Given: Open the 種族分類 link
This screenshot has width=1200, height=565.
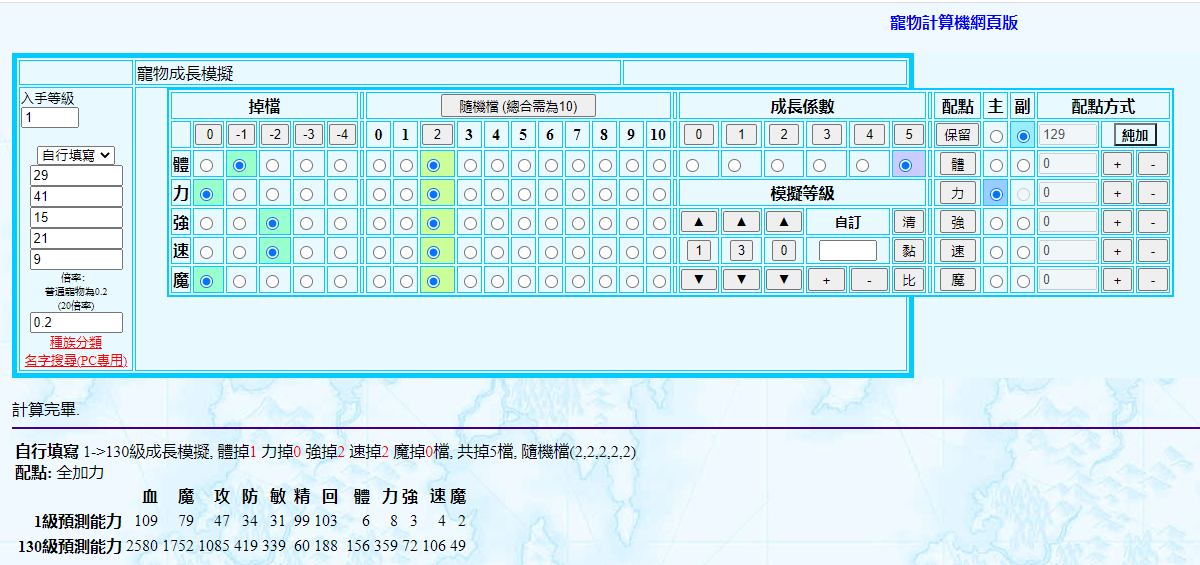Looking at the screenshot, I should pyautogui.click(x=76, y=342).
